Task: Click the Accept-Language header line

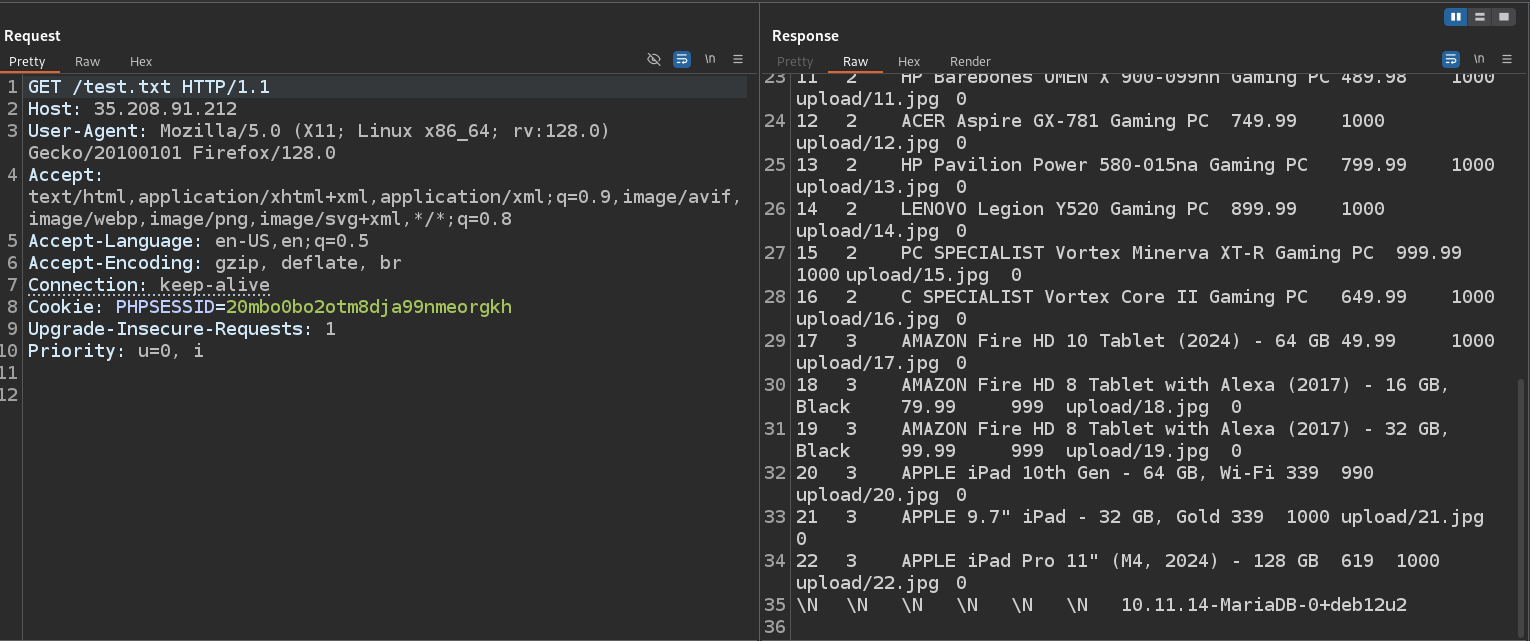Action: 198,241
